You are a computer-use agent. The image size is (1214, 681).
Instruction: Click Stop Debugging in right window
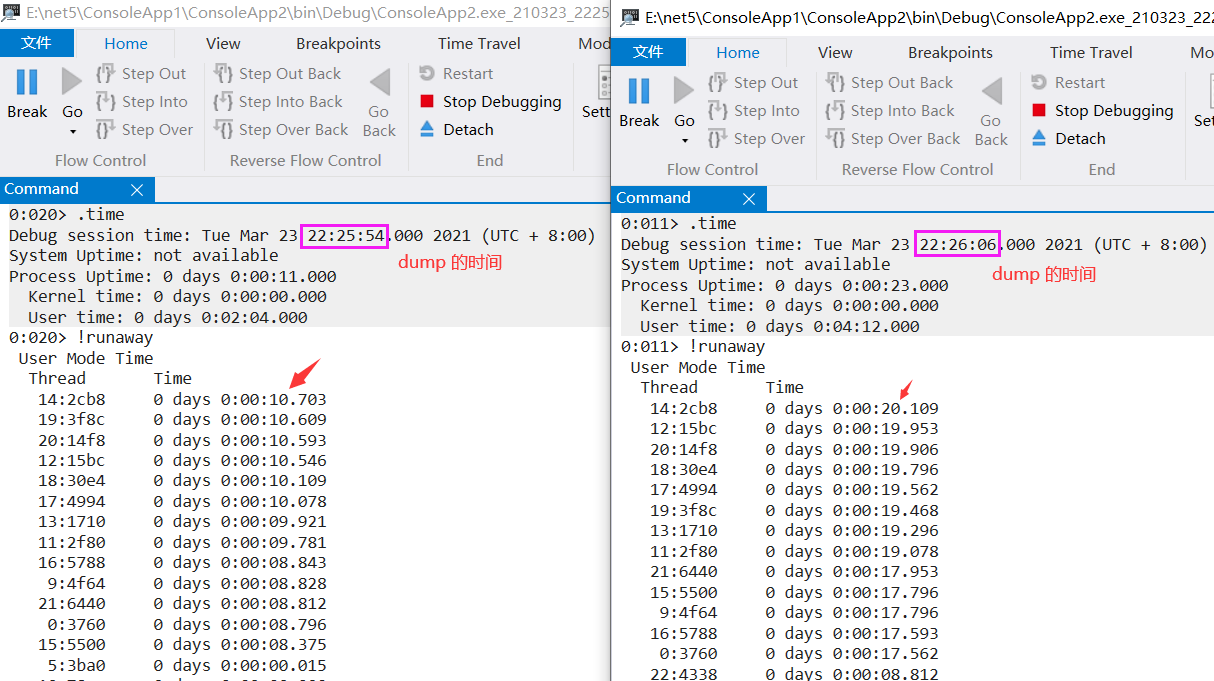coord(1102,111)
